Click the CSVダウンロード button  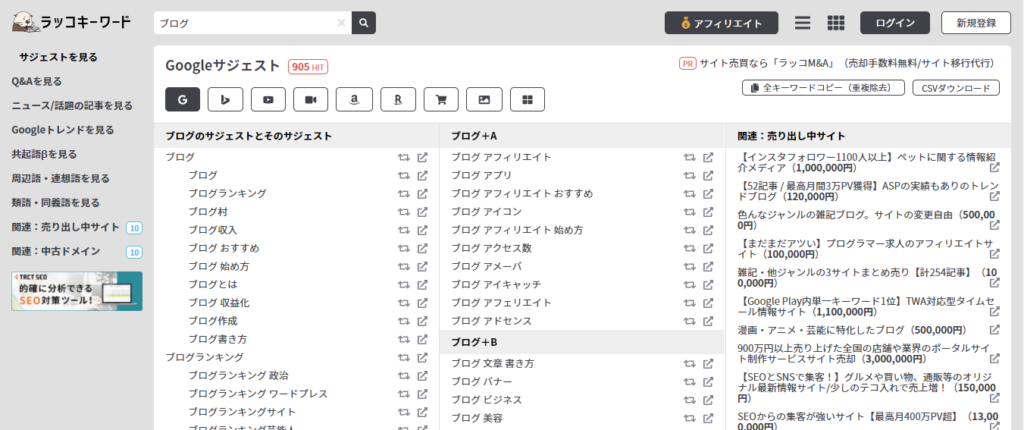point(956,88)
